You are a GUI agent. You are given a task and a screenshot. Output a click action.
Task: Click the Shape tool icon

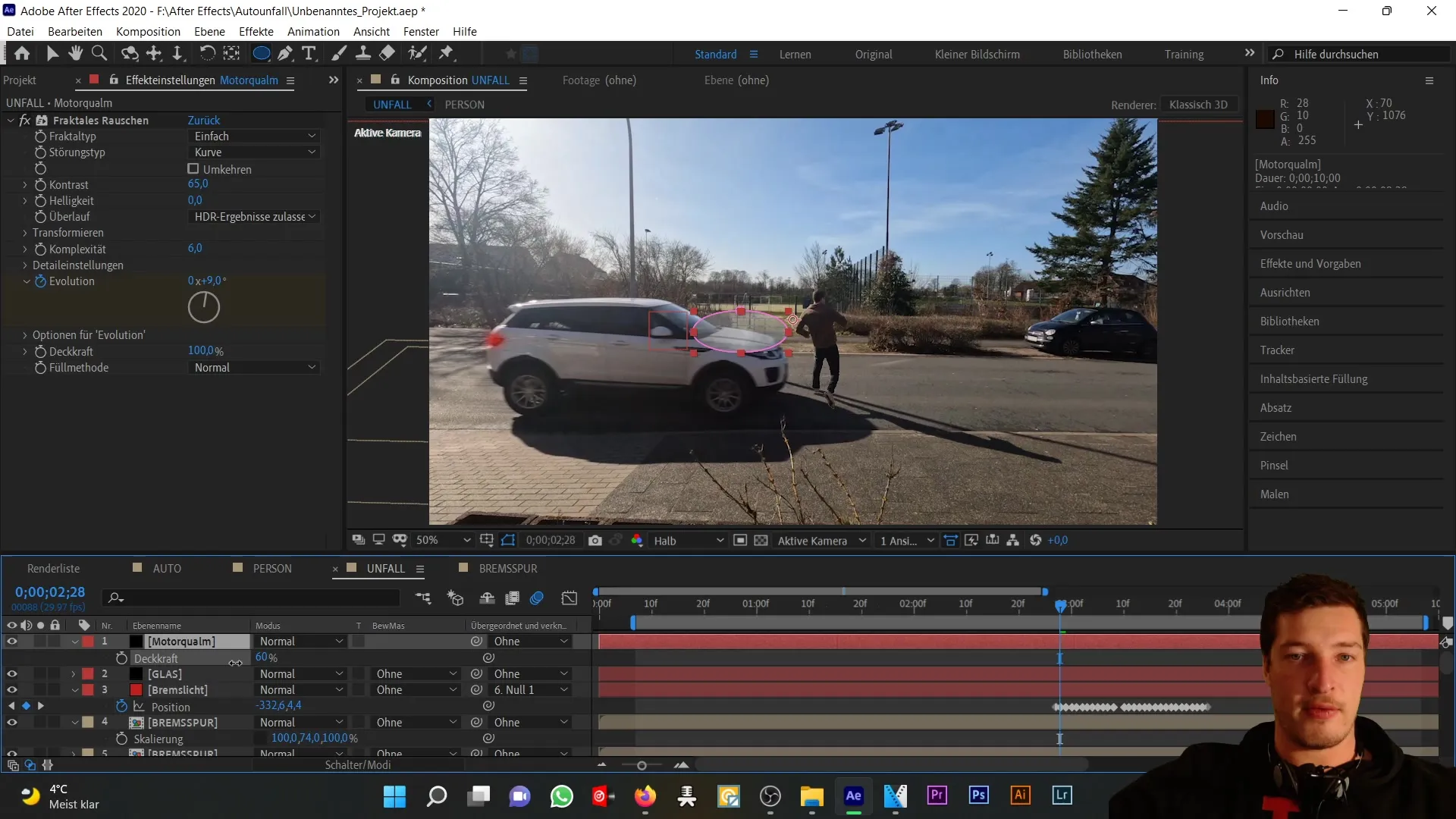[261, 53]
